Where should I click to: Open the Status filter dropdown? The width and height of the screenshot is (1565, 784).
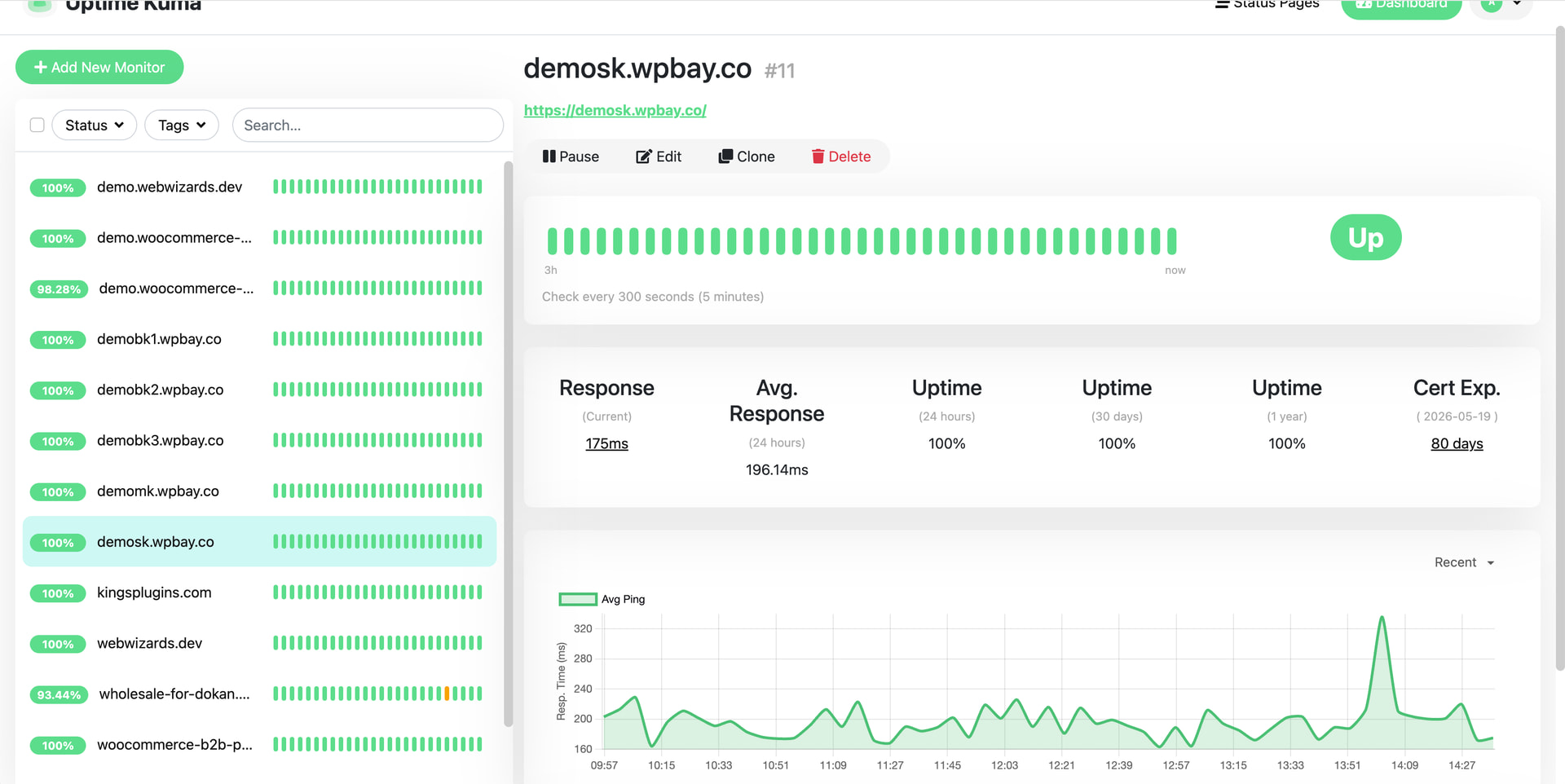pyautogui.click(x=94, y=125)
